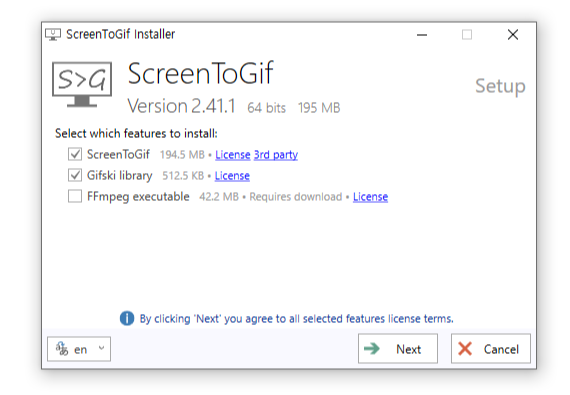Open the en language dropdown
Image resolution: width=570 pixels, height=395 pixels.
[79, 349]
